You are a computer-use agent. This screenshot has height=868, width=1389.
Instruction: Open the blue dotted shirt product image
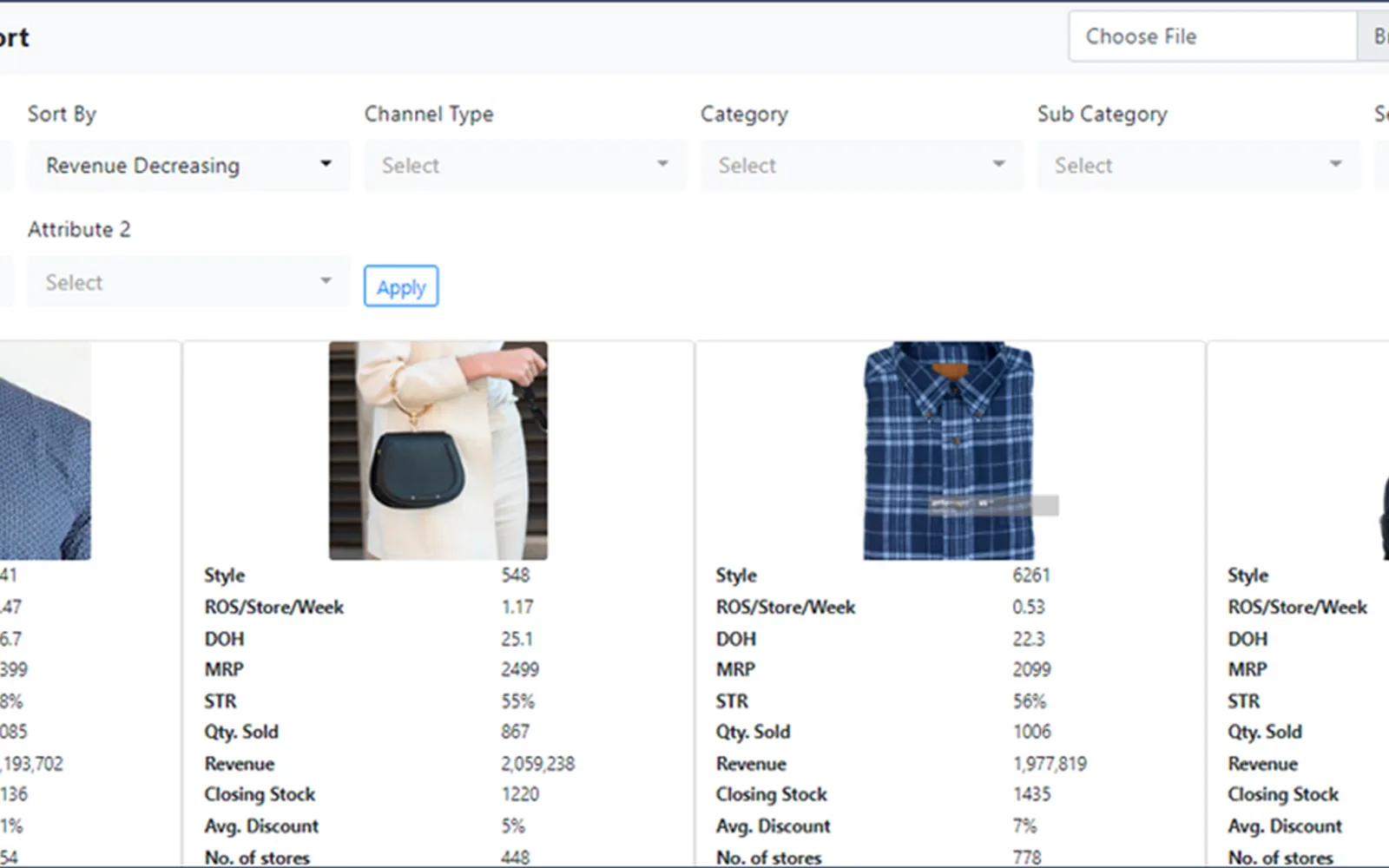[45, 450]
